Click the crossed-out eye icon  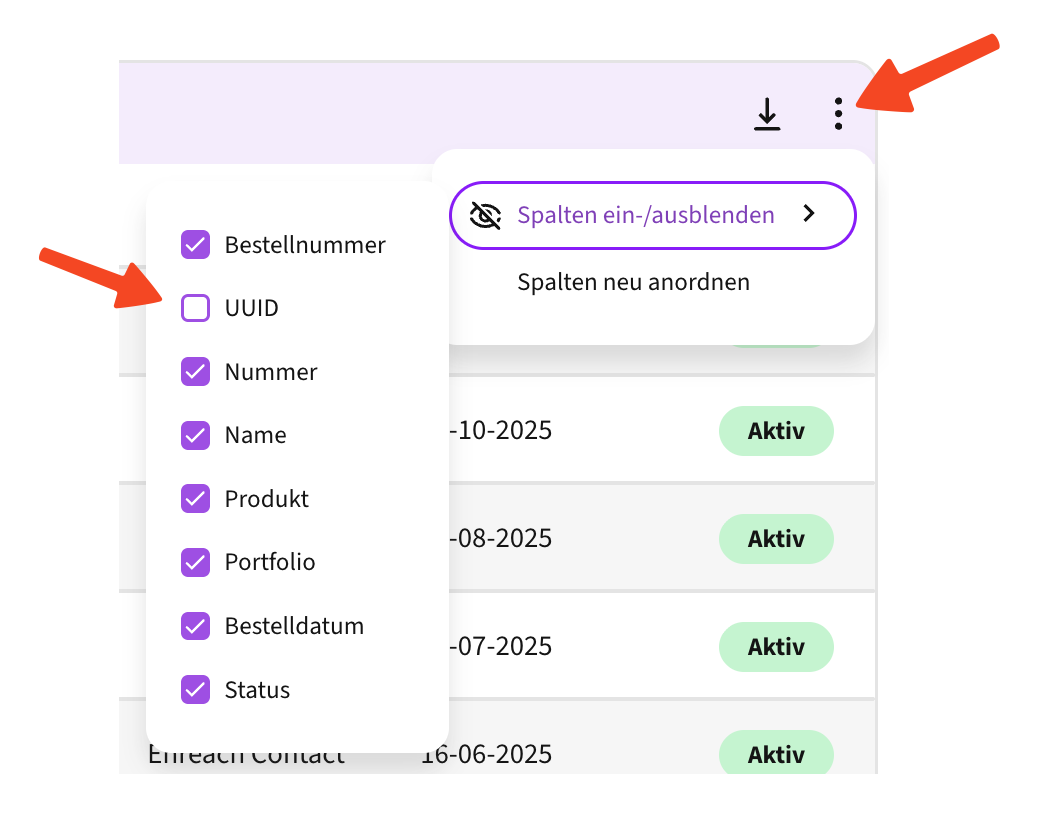coord(486,215)
